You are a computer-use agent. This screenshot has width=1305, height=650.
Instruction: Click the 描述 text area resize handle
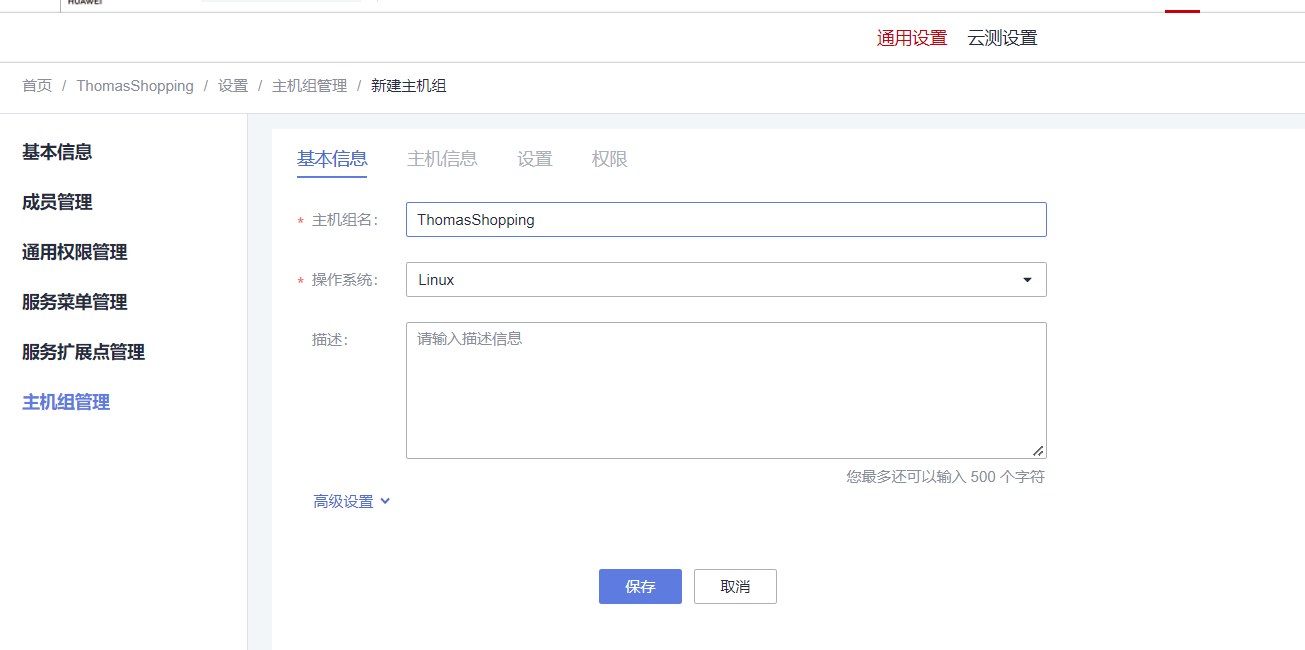(1038, 451)
